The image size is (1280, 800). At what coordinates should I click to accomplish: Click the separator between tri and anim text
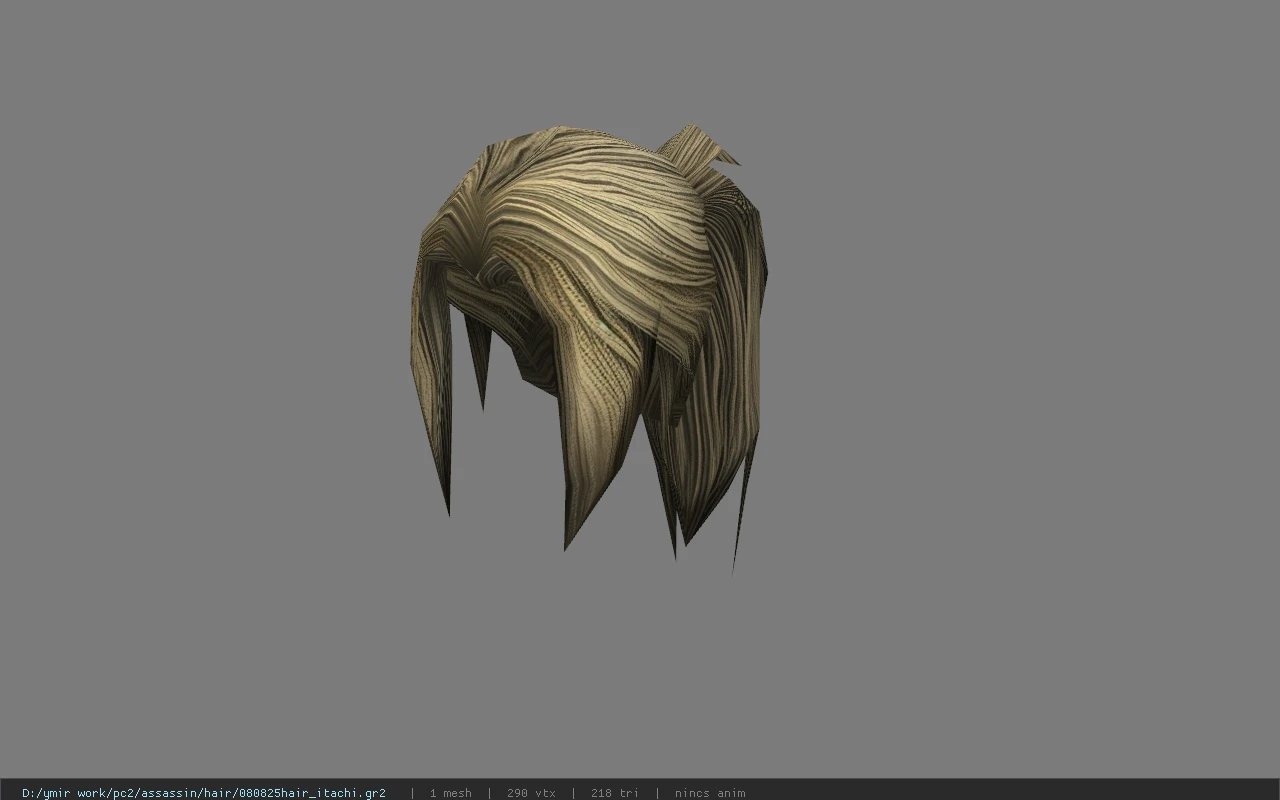click(x=657, y=793)
